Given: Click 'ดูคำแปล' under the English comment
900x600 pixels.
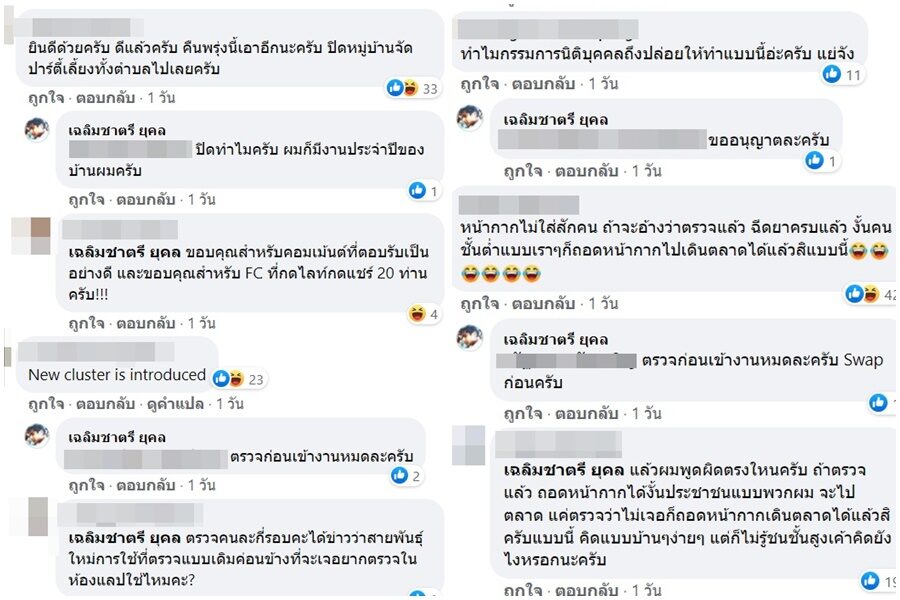Looking at the screenshot, I should [175, 404].
